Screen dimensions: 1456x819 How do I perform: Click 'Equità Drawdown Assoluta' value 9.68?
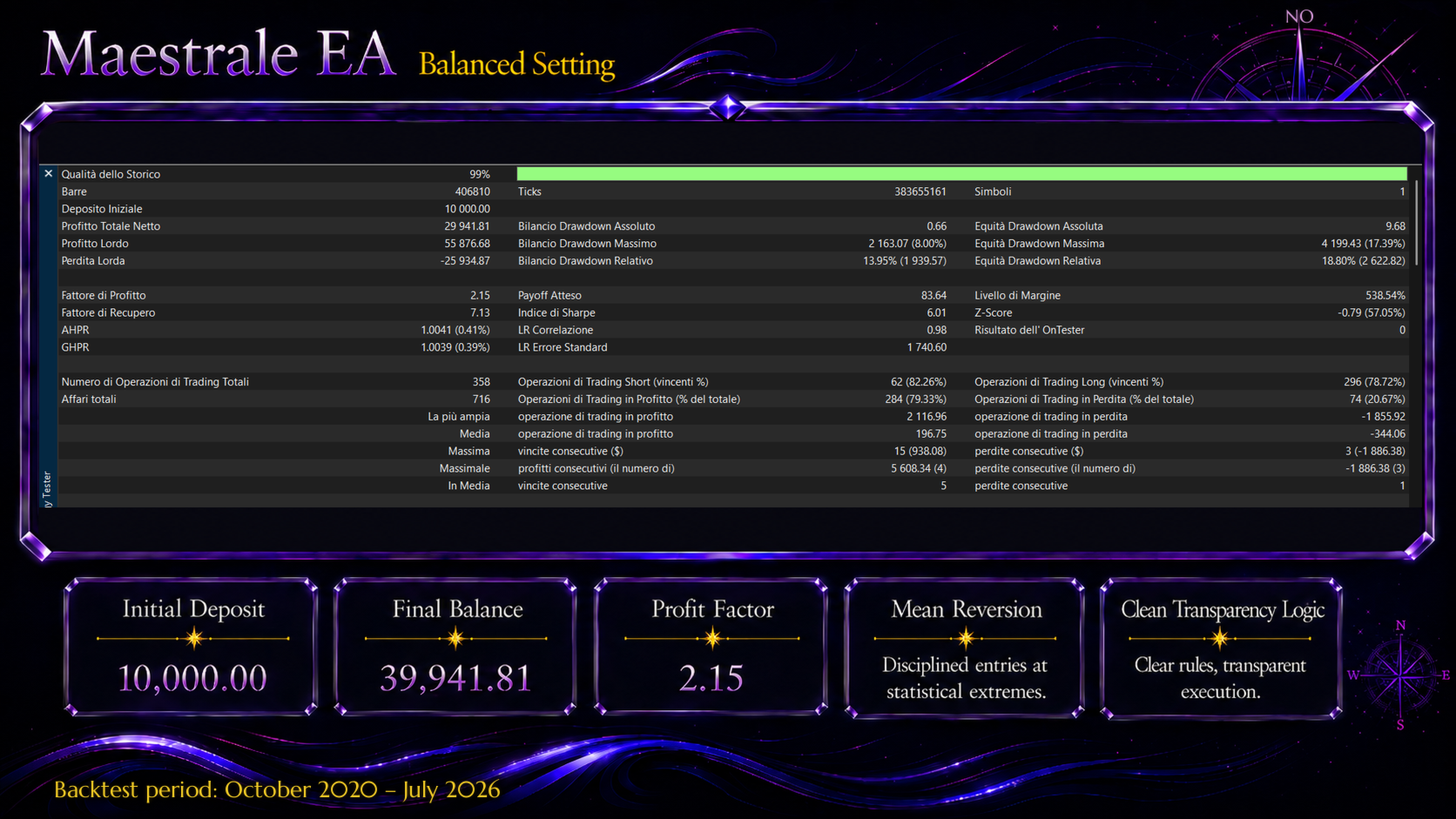click(1395, 226)
